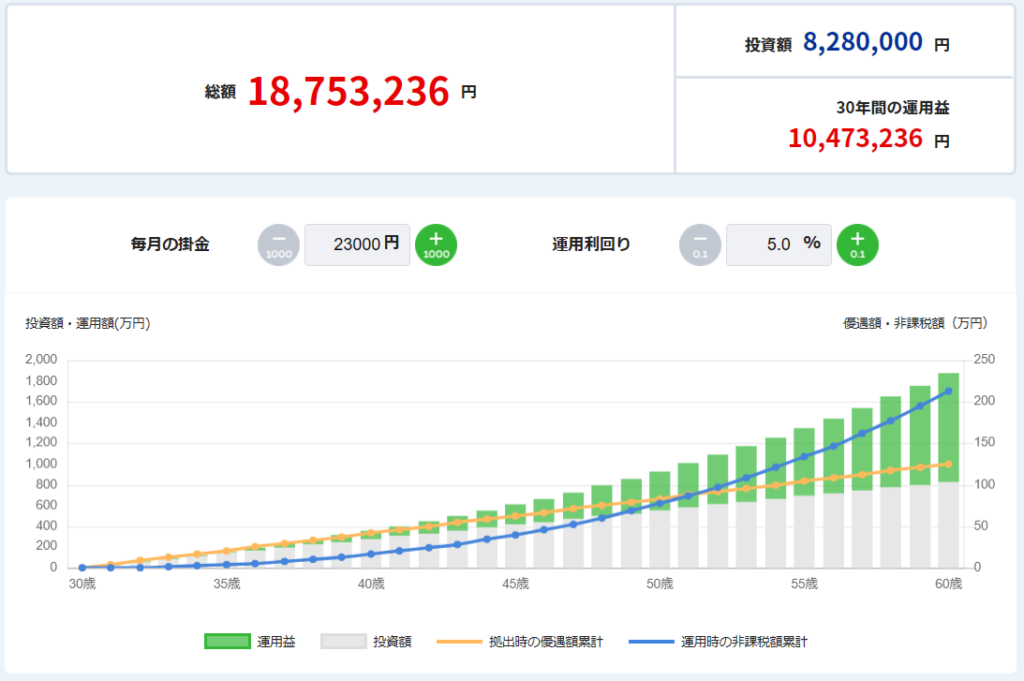1024x681 pixels.
Task: Decrease monthly contribution by 1000 yen
Action: pyautogui.click(x=278, y=245)
